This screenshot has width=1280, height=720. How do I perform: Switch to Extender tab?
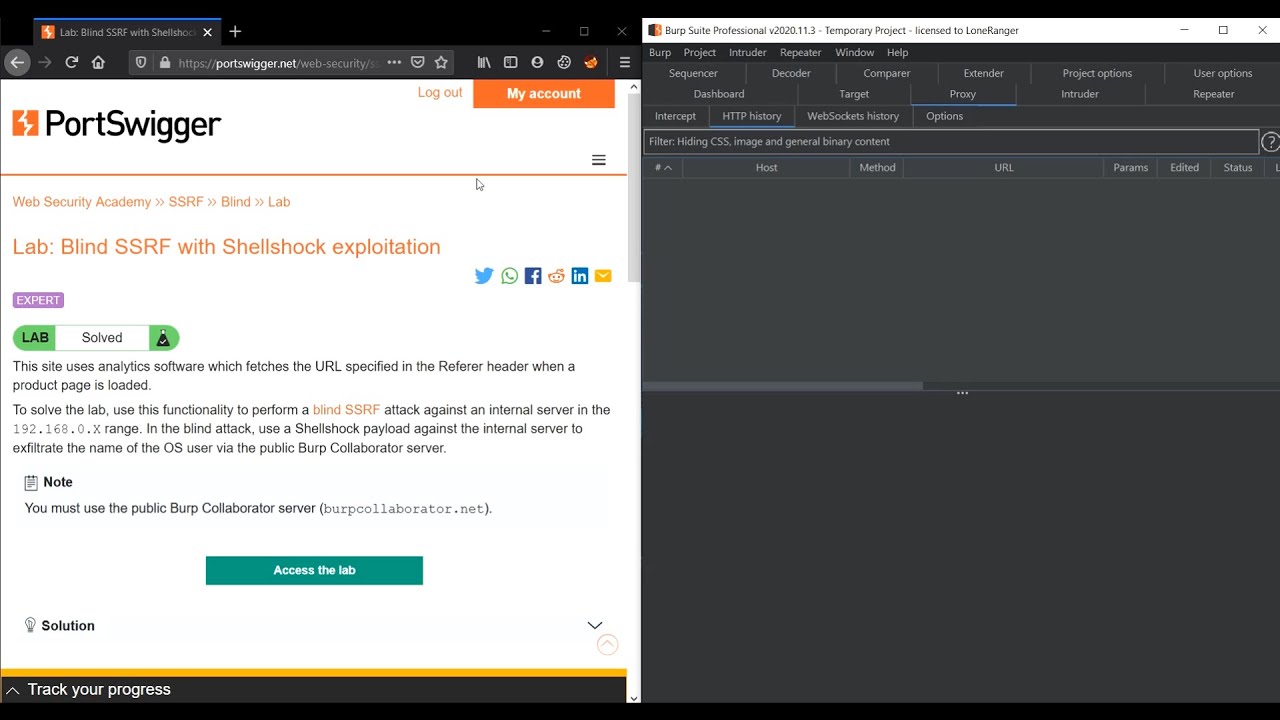point(984,73)
